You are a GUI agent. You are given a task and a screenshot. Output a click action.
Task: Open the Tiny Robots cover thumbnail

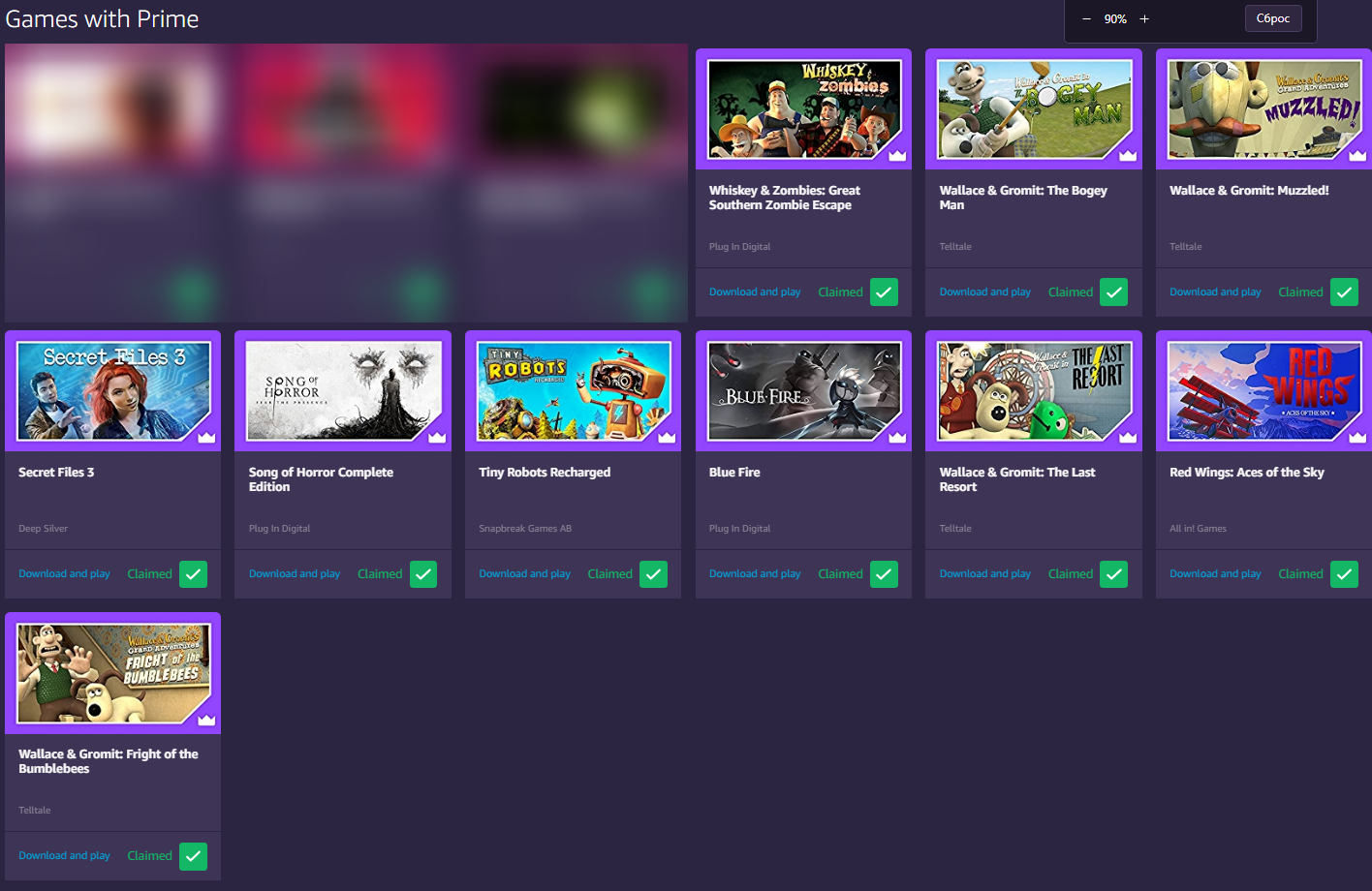pyautogui.click(x=574, y=391)
